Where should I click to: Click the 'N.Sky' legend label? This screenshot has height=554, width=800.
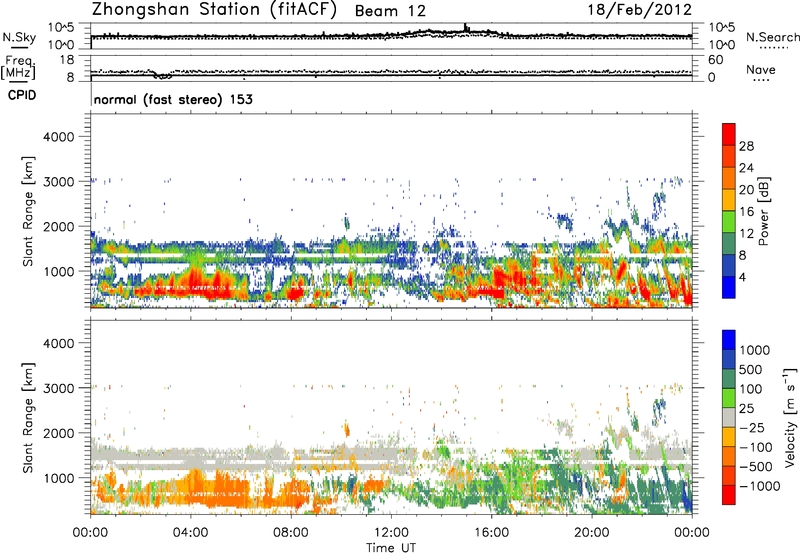click(19, 37)
